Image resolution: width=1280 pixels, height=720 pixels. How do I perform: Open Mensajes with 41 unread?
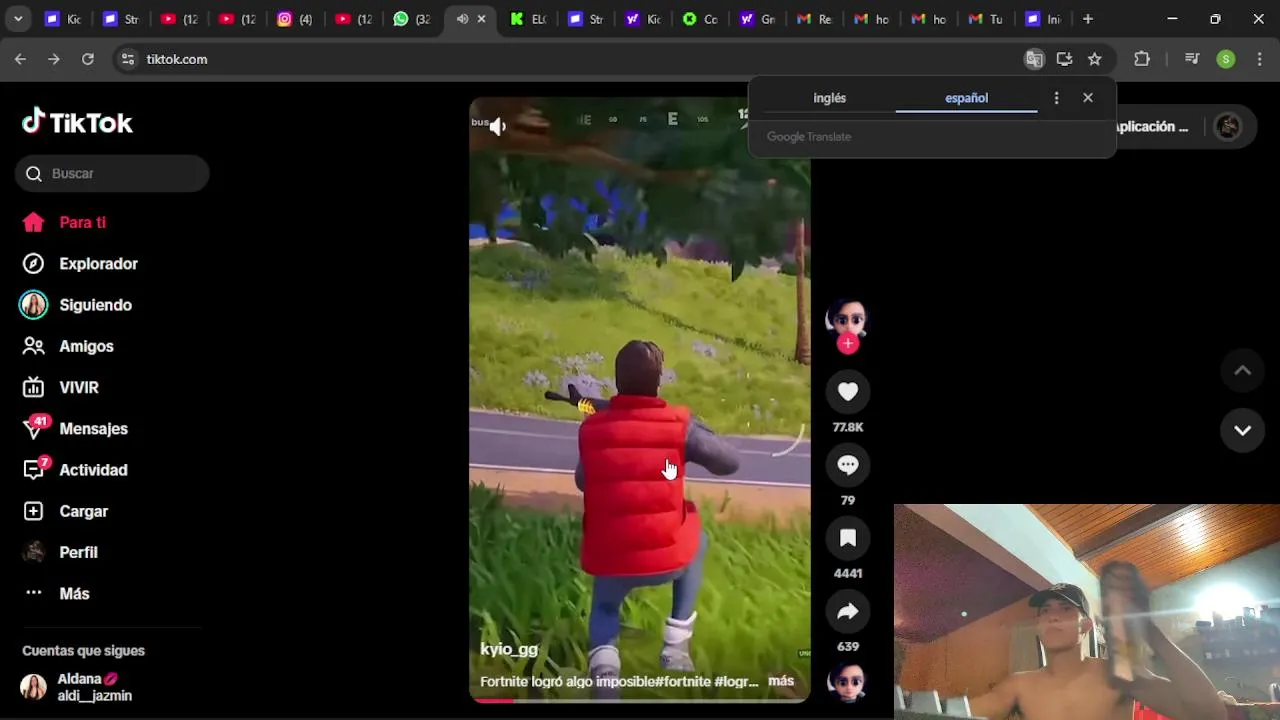tap(75, 428)
